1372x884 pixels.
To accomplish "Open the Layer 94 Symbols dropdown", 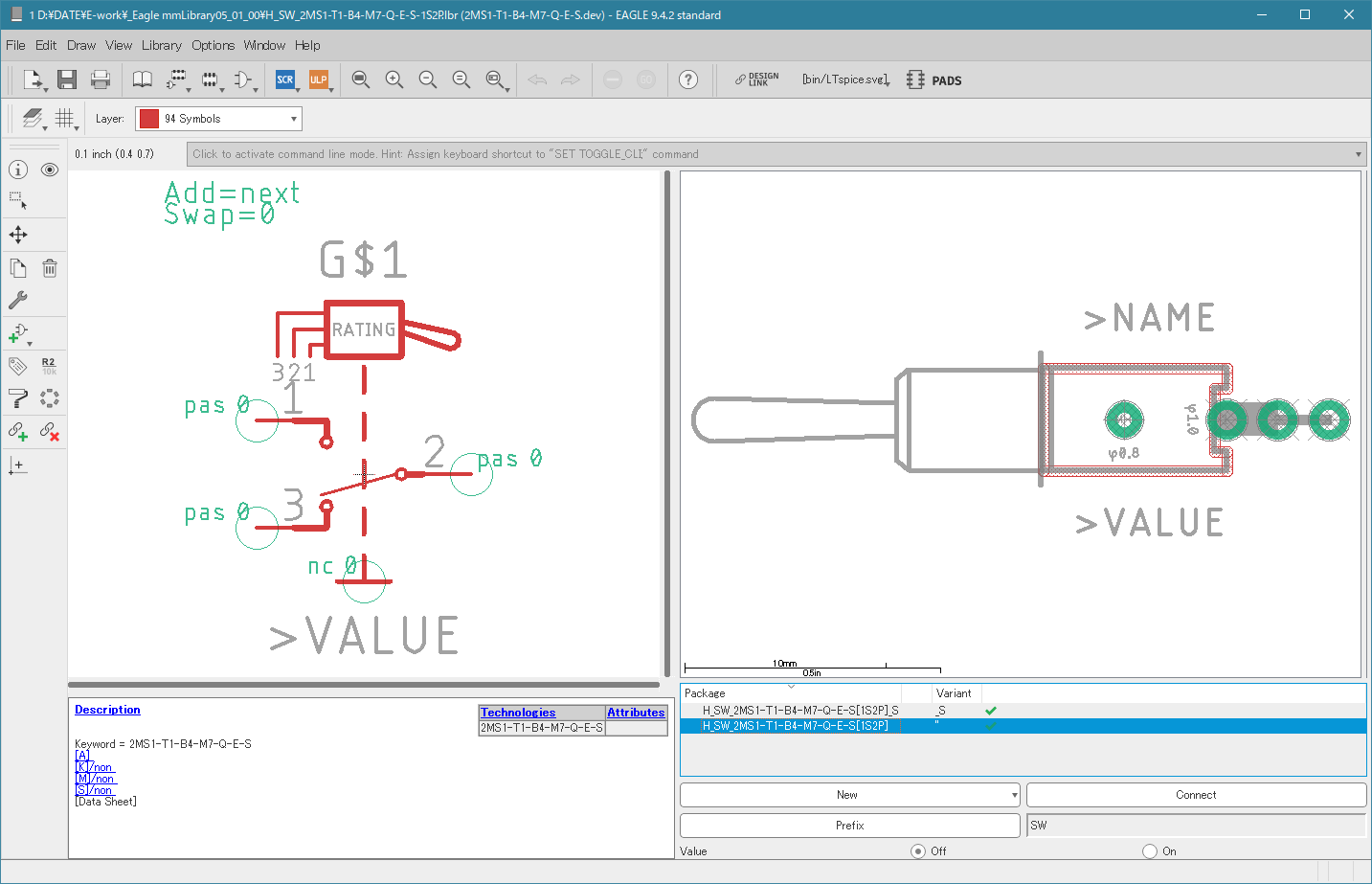I will [x=218, y=119].
